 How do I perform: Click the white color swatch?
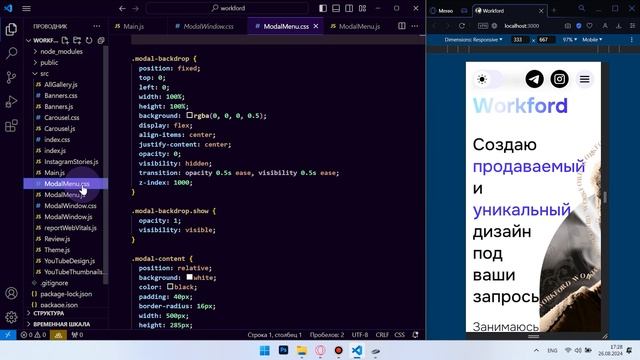point(189,277)
